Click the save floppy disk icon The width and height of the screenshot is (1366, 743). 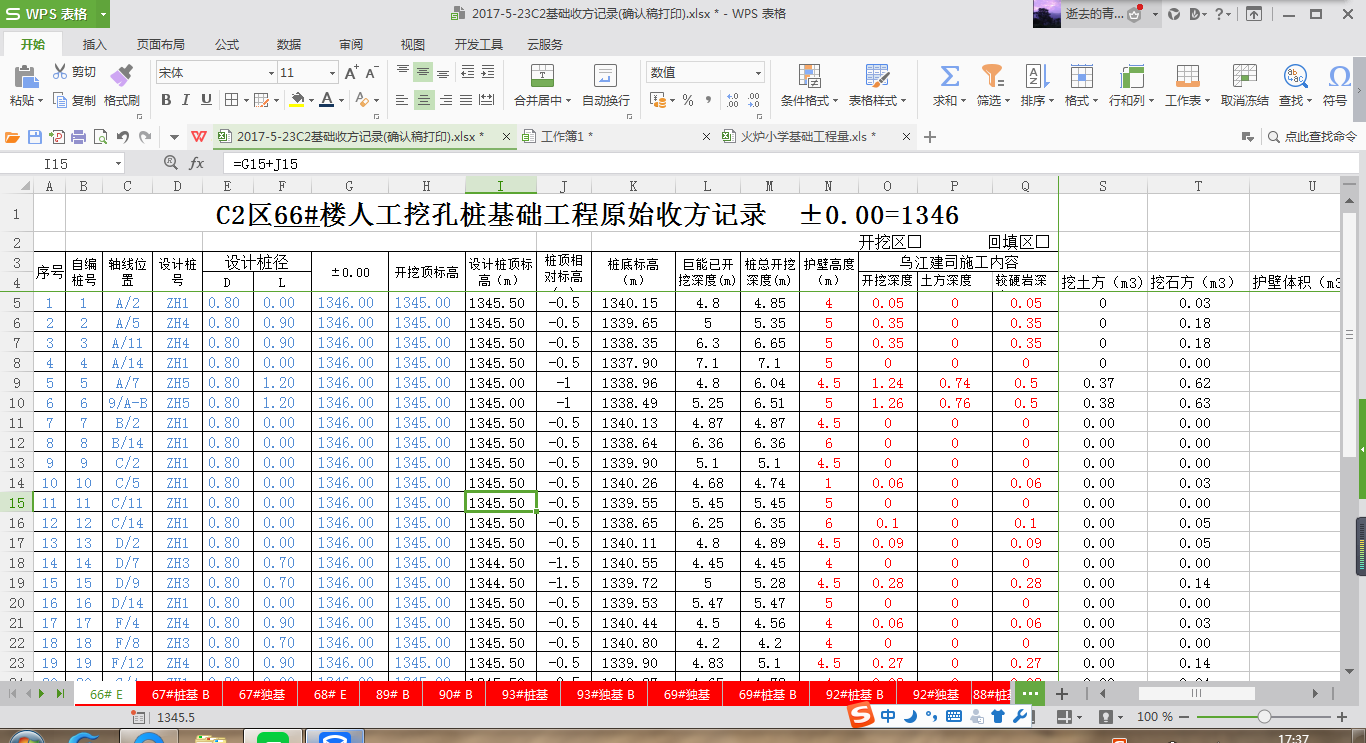tap(35, 137)
